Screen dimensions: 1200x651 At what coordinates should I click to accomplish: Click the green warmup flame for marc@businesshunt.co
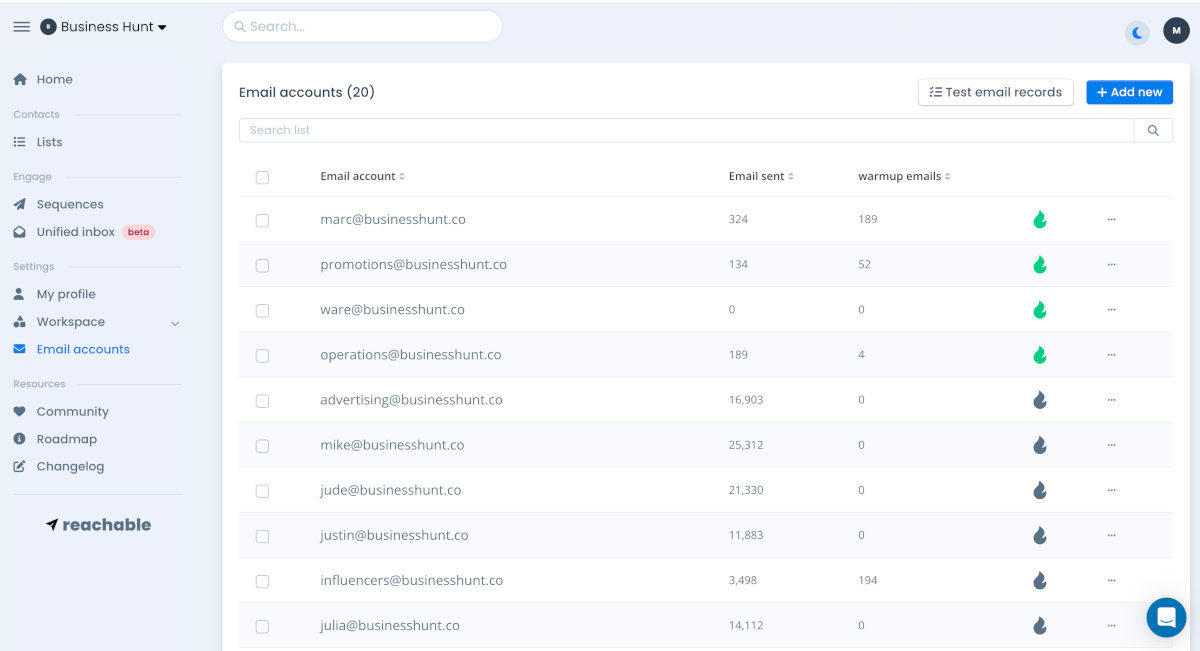(x=1040, y=219)
